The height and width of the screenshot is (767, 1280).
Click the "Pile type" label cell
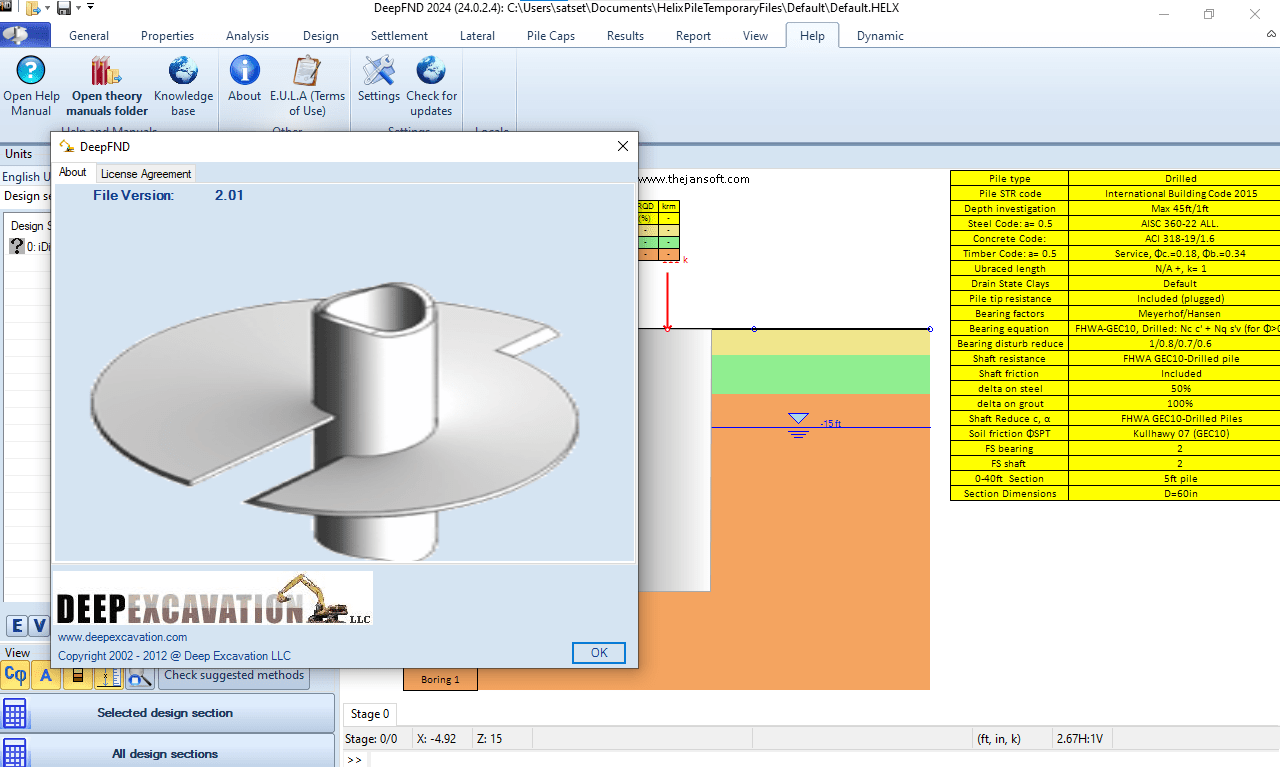(x=1009, y=179)
